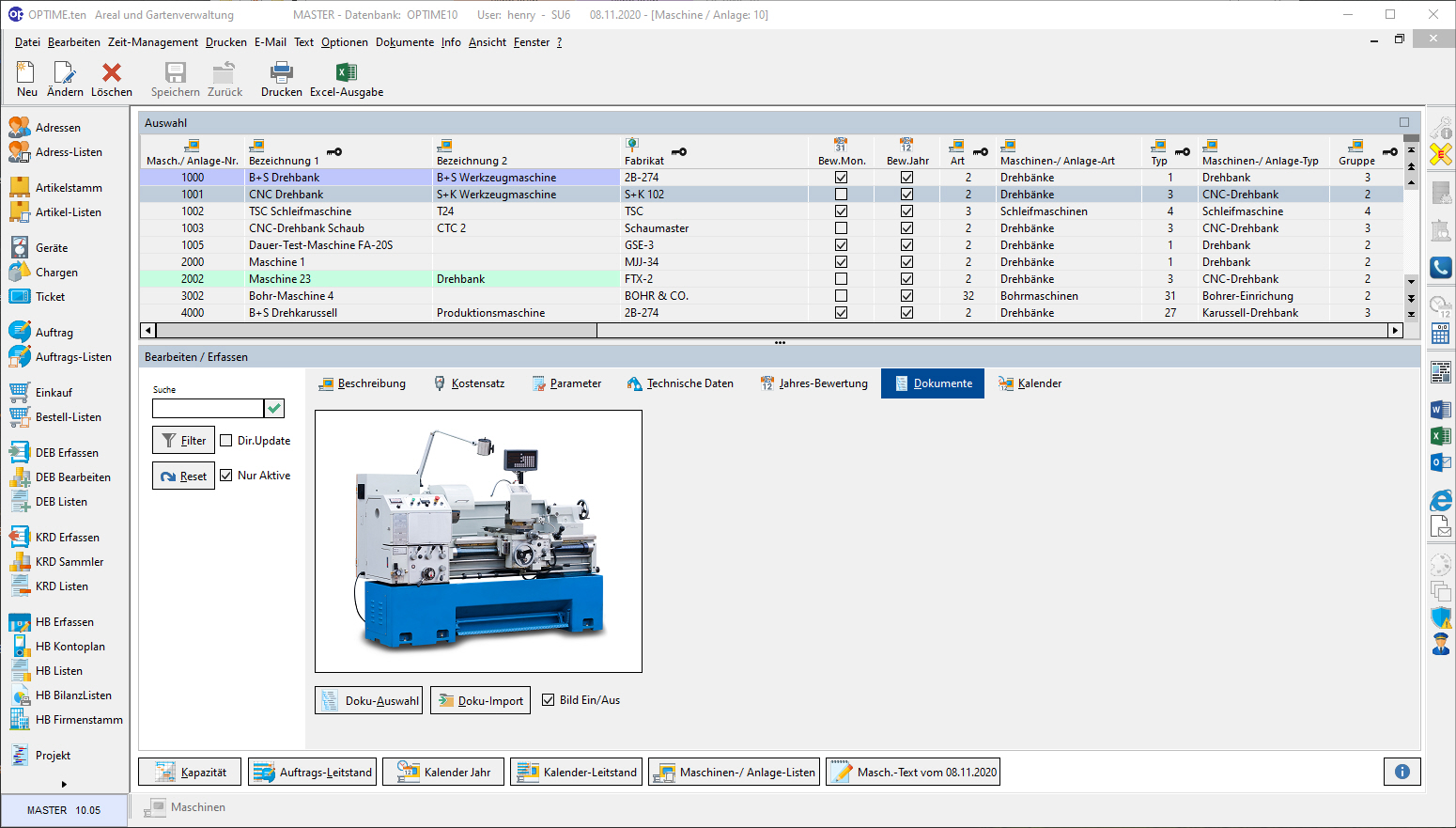Click the table scroll-down arrow

click(x=1411, y=281)
